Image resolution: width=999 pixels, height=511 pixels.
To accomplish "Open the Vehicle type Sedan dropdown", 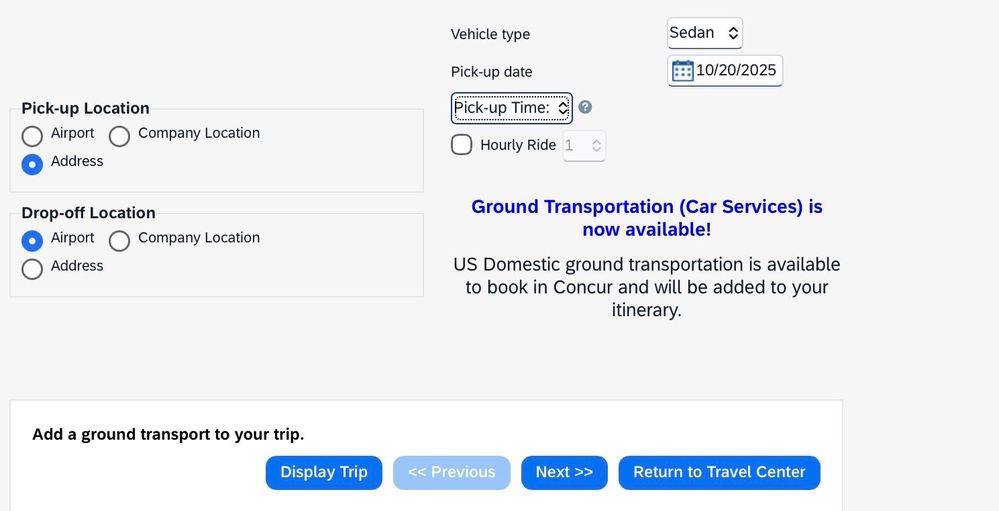I will pos(704,33).
